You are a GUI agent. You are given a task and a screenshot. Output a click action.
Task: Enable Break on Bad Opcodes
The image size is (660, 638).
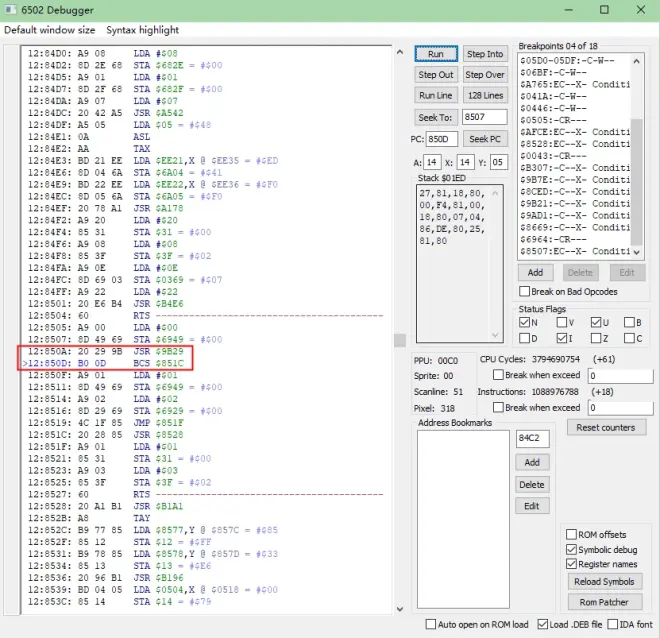pyautogui.click(x=525, y=292)
